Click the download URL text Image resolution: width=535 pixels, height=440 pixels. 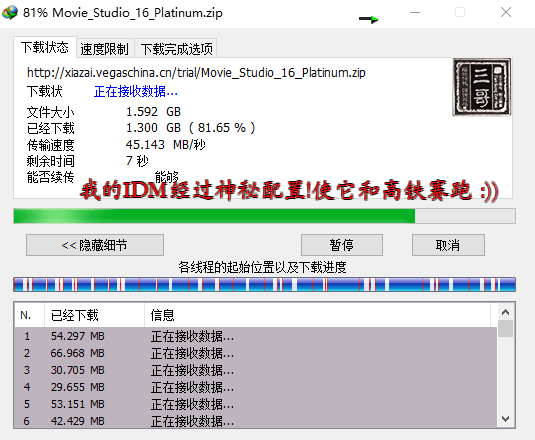196,73
